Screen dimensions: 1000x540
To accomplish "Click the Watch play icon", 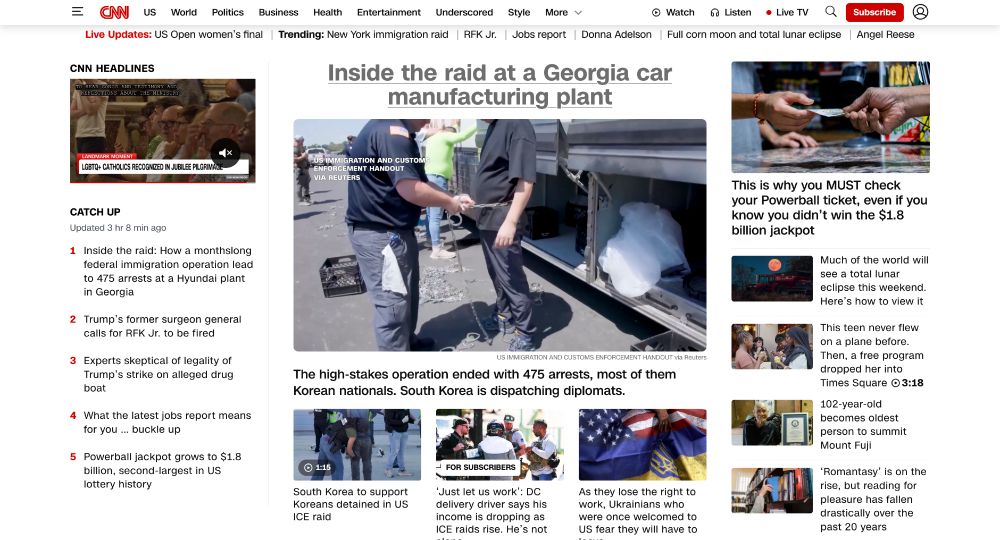I will tap(656, 12).
